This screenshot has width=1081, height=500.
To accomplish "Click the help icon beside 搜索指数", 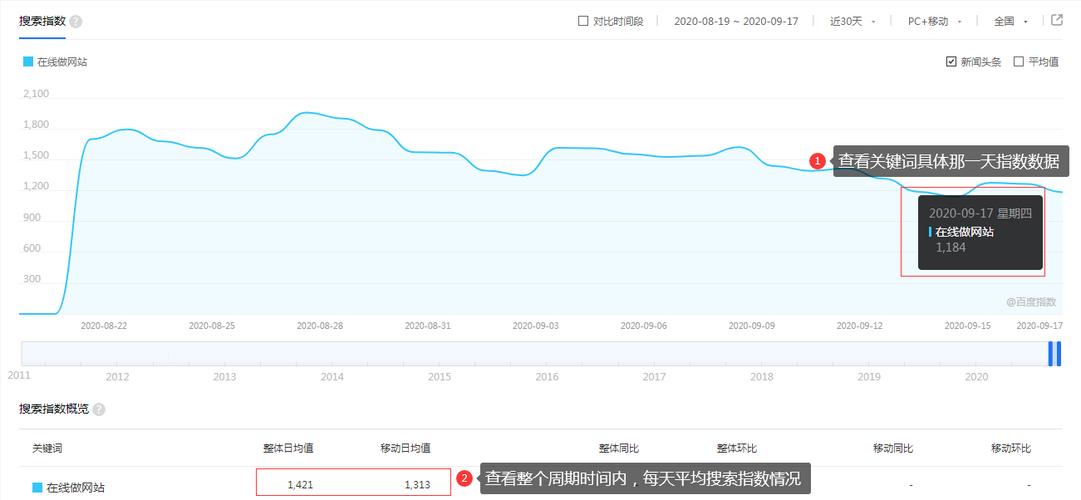I will point(76,21).
